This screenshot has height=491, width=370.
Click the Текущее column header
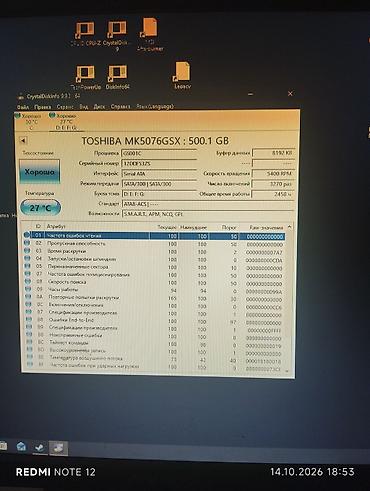tap(167, 227)
